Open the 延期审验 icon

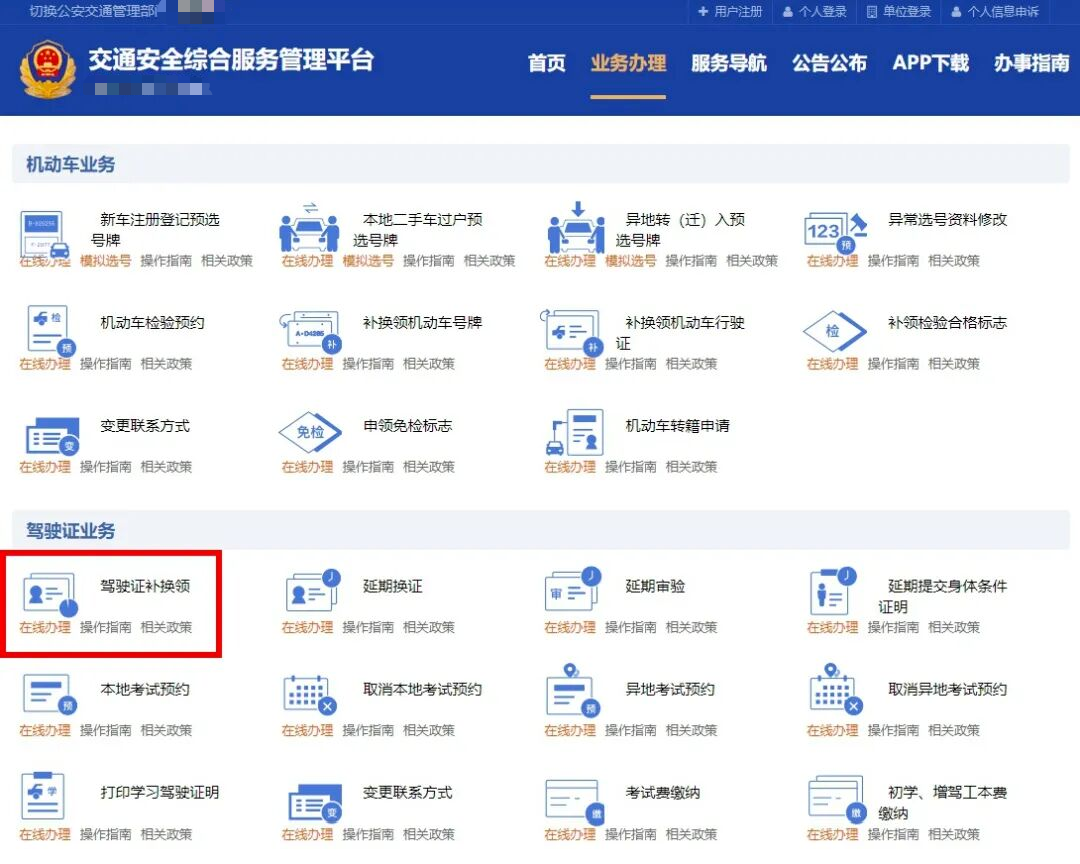tap(572, 589)
